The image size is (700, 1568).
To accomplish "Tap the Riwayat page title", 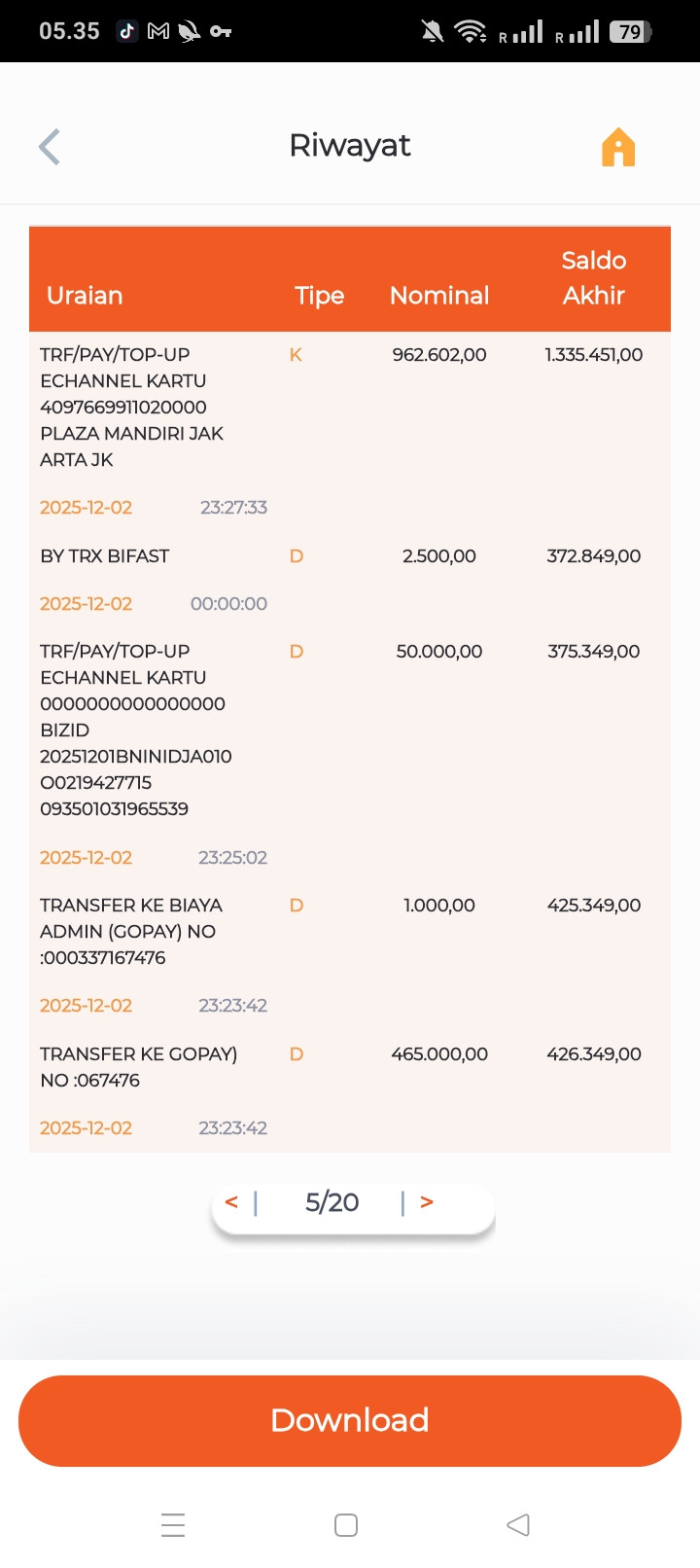I will [x=350, y=146].
